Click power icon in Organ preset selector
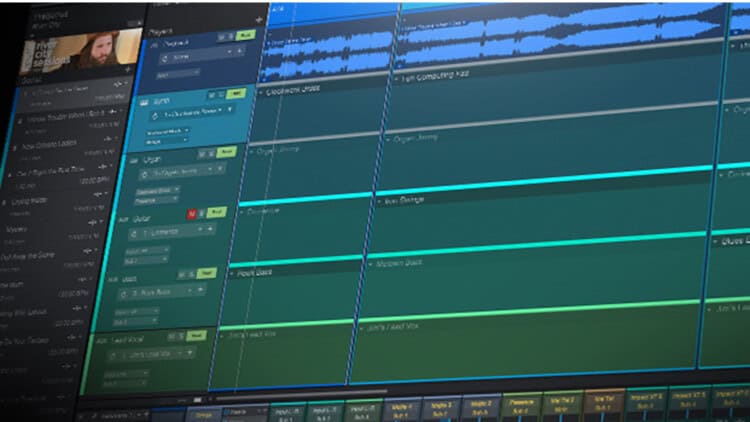 (144, 175)
